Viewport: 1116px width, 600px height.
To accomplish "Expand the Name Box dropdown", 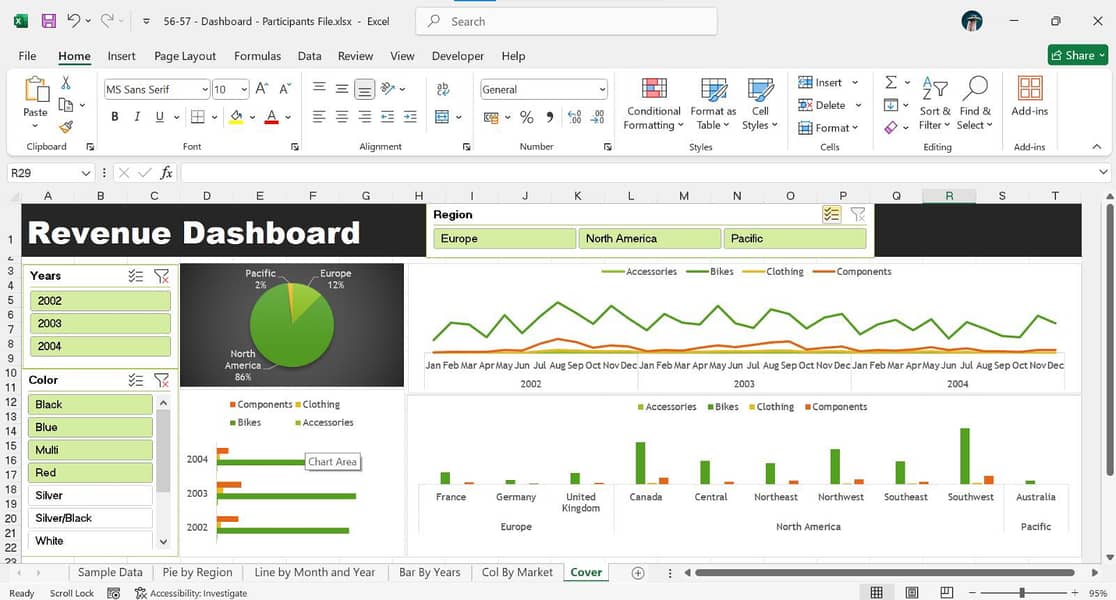I will point(85,173).
